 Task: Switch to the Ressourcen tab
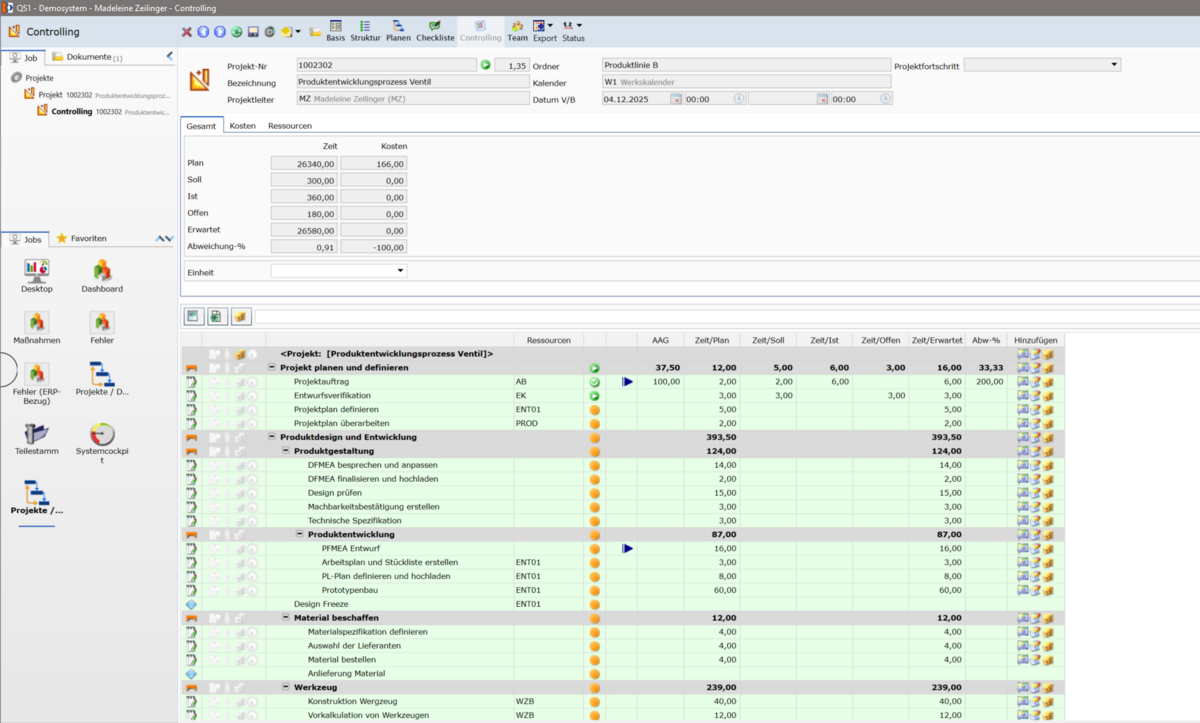pos(288,126)
